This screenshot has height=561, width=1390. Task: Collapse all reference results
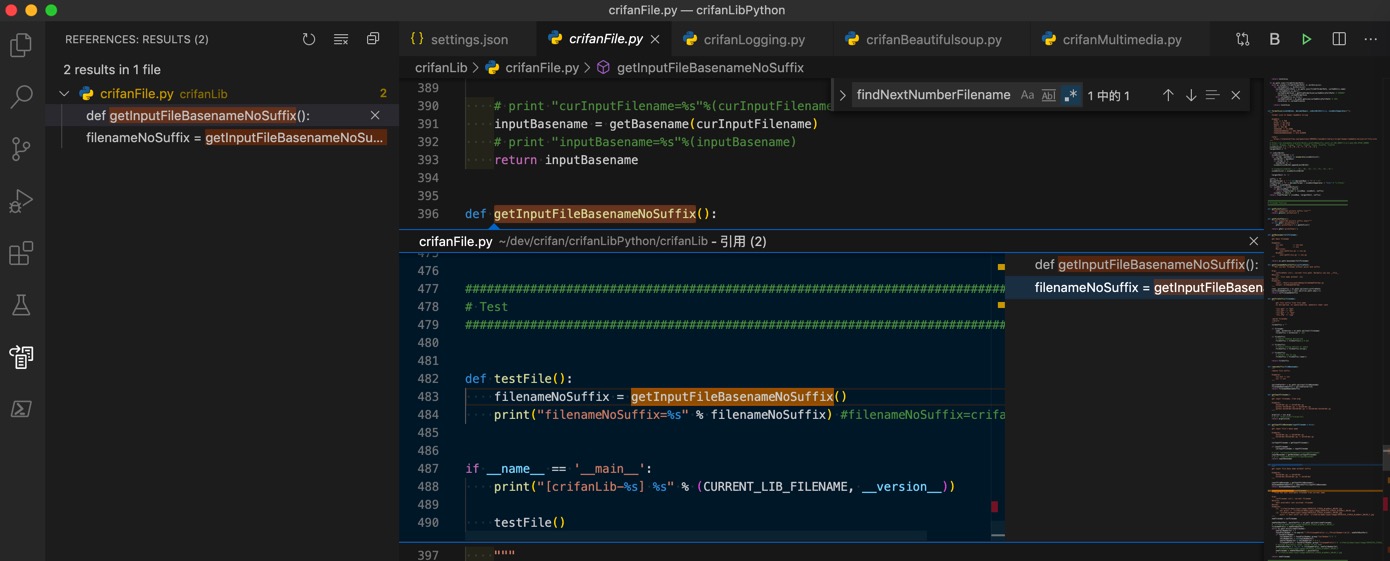tap(373, 39)
